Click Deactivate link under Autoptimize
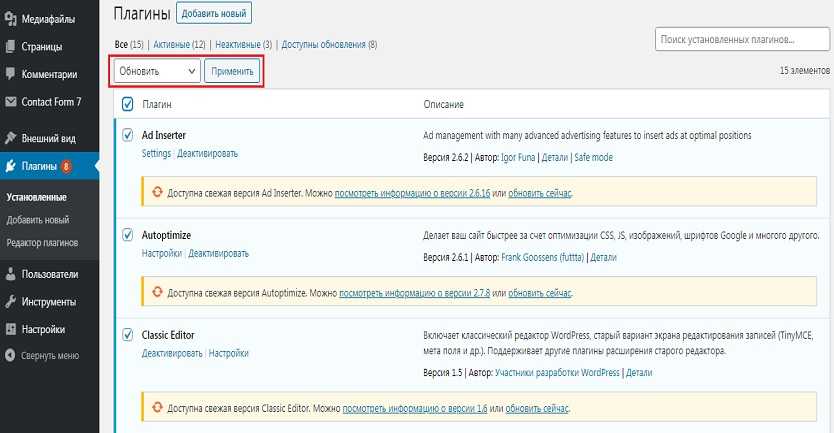 point(219,254)
